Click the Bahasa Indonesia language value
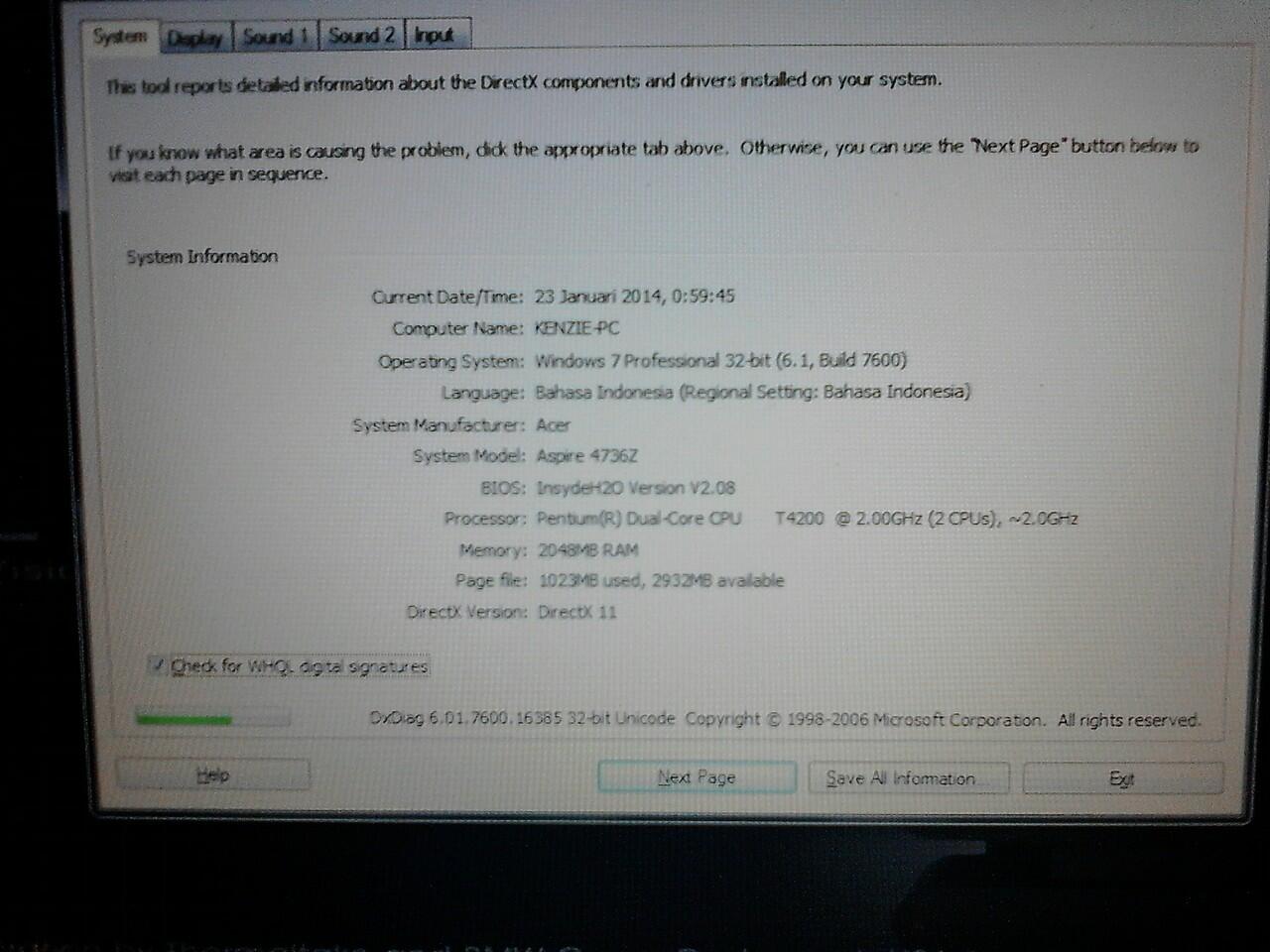 click(x=752, y=392)
